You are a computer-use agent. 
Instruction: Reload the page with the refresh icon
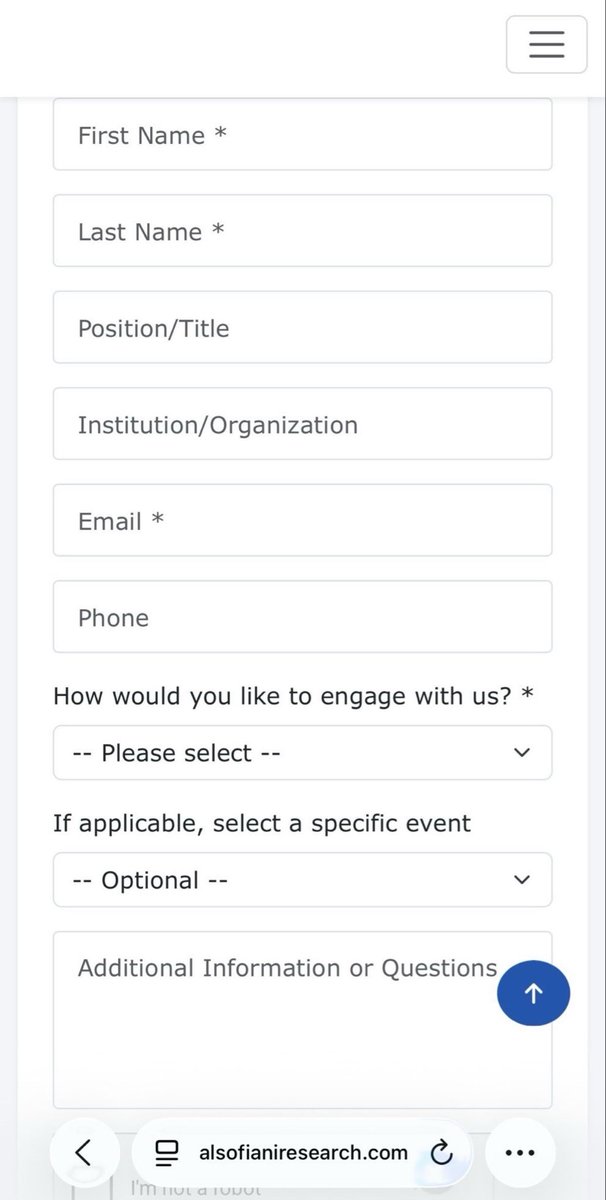(441, 1153)
